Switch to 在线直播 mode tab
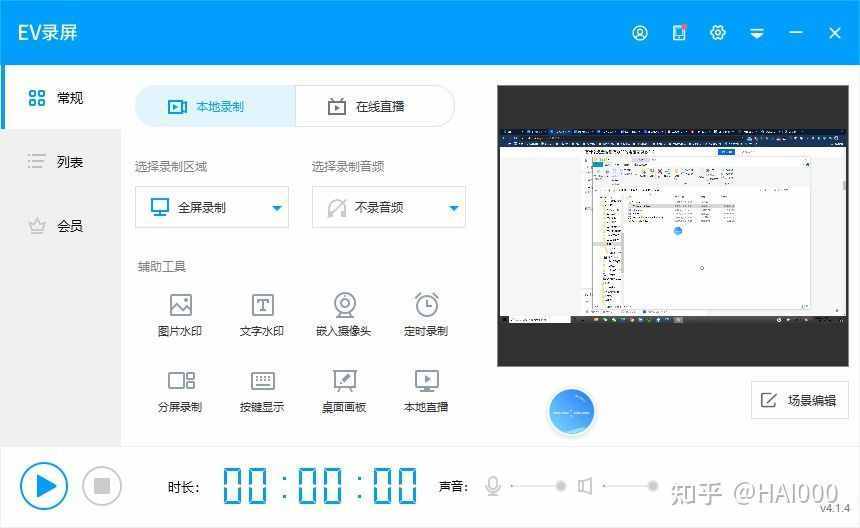 [375, 106]
